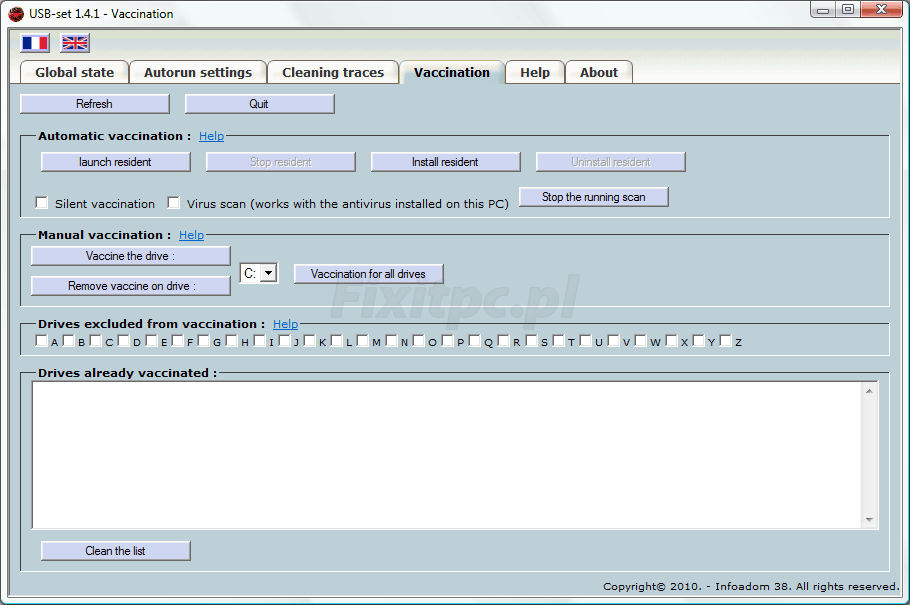Open the Autorun settings tab

[198, 73]
